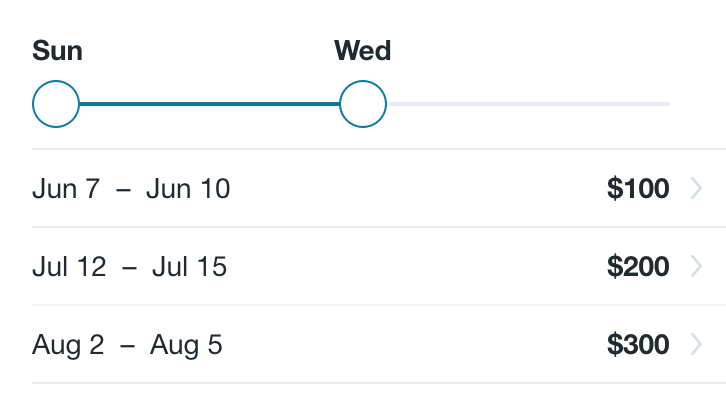This screenshot has width=726, height=400.
Task: Pick the $300 price
Action: [x=638, y=345]
